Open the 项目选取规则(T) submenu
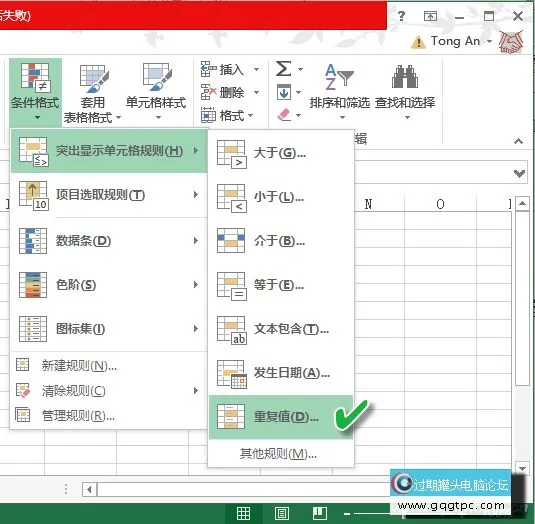Screen dimensions: 535x524 (109, 195)
